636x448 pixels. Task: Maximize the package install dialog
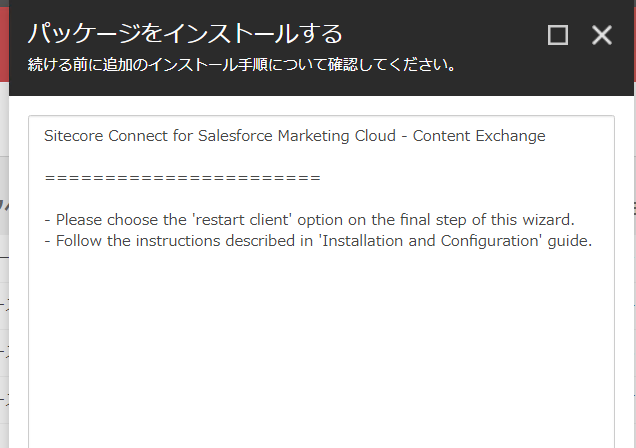(x=558, y=35)
